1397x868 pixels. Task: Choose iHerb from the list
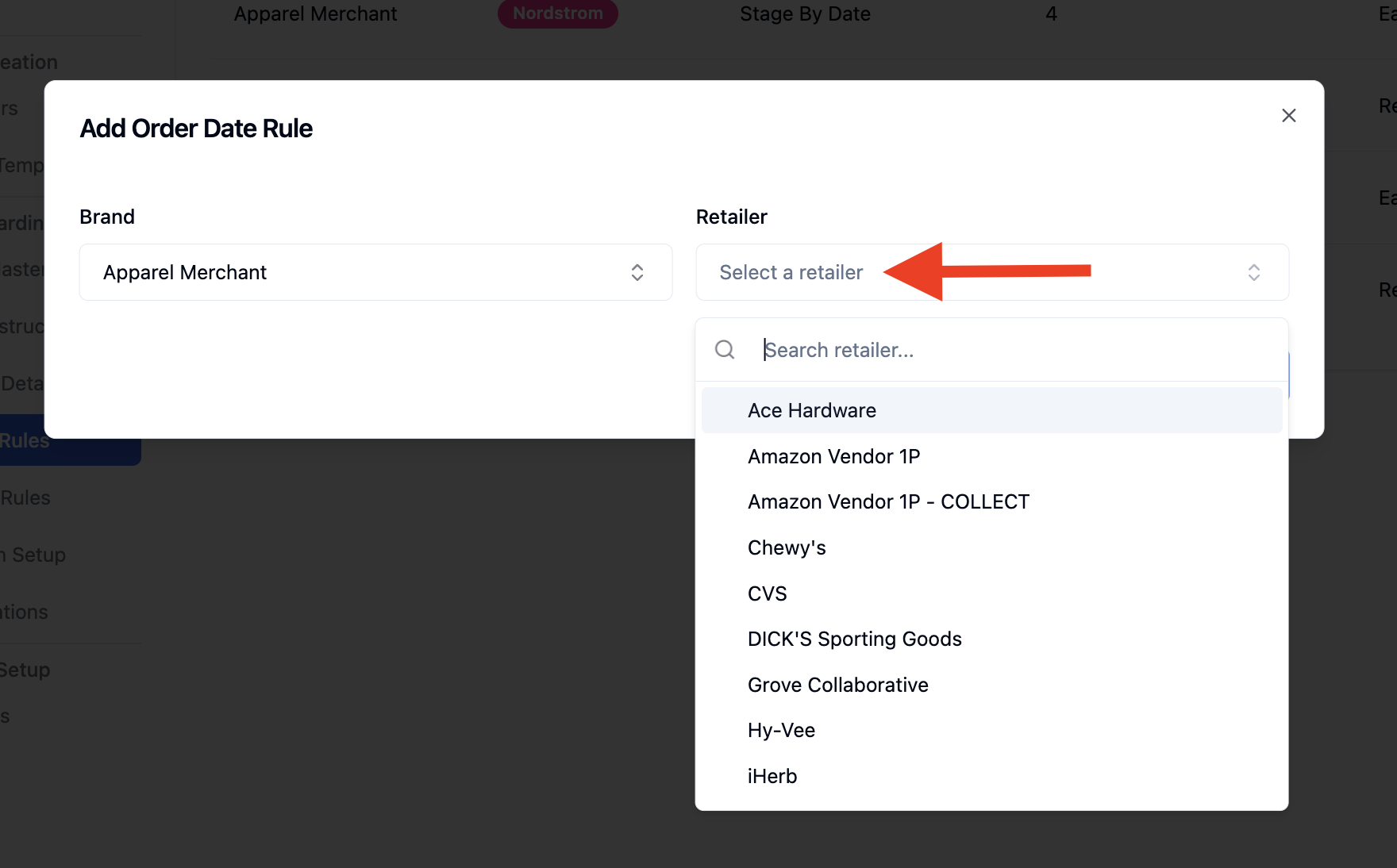click(x=992, y=776)
